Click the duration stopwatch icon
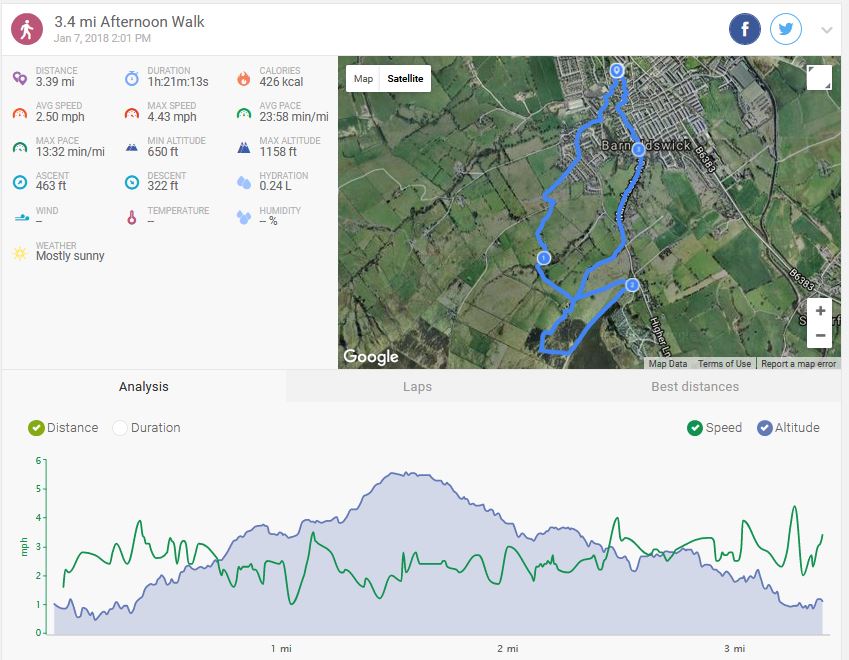Viewport: 849px width, 660px height. (132, 78)
